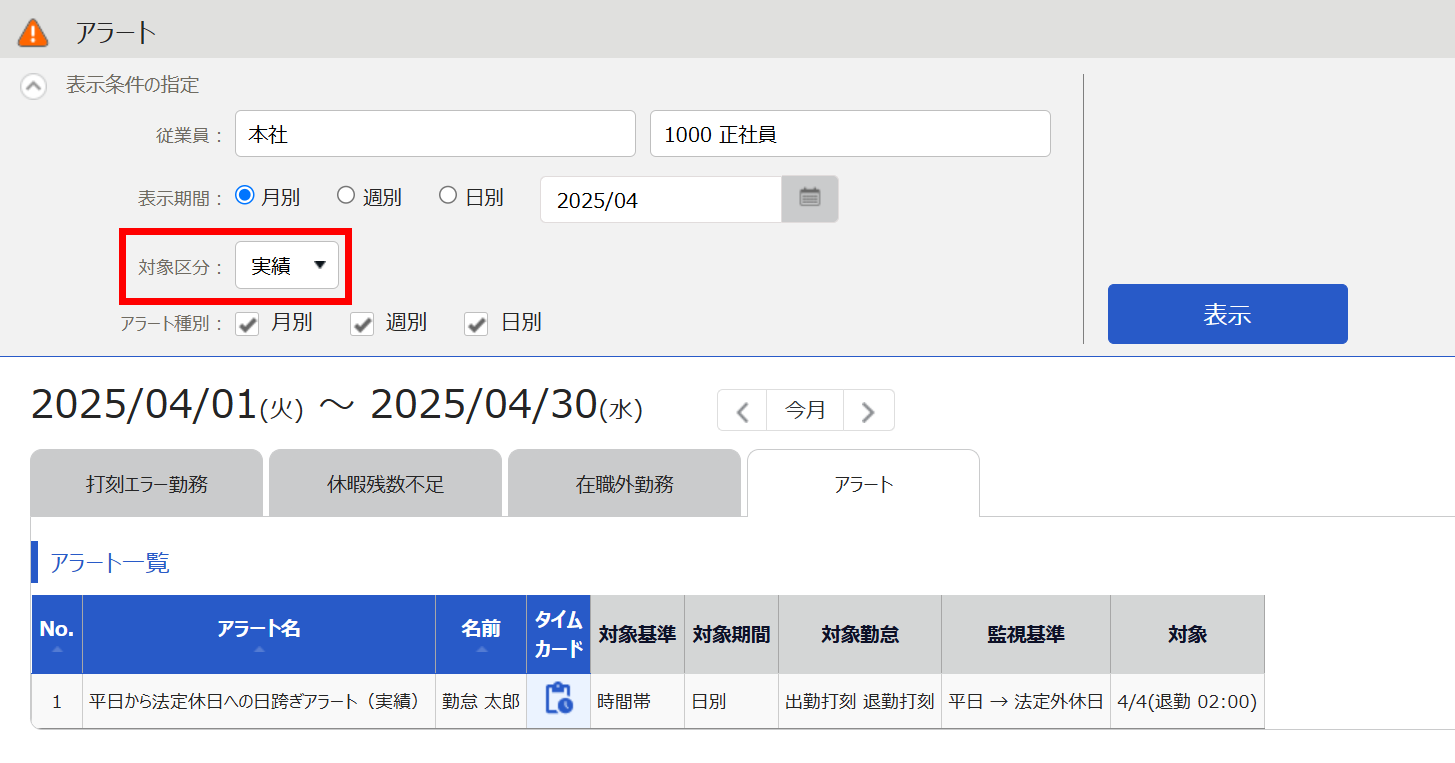Click the name cell 勤怠 太郎
The height and width of the screenshot is (763, 1455).
[x=481, y=702]
